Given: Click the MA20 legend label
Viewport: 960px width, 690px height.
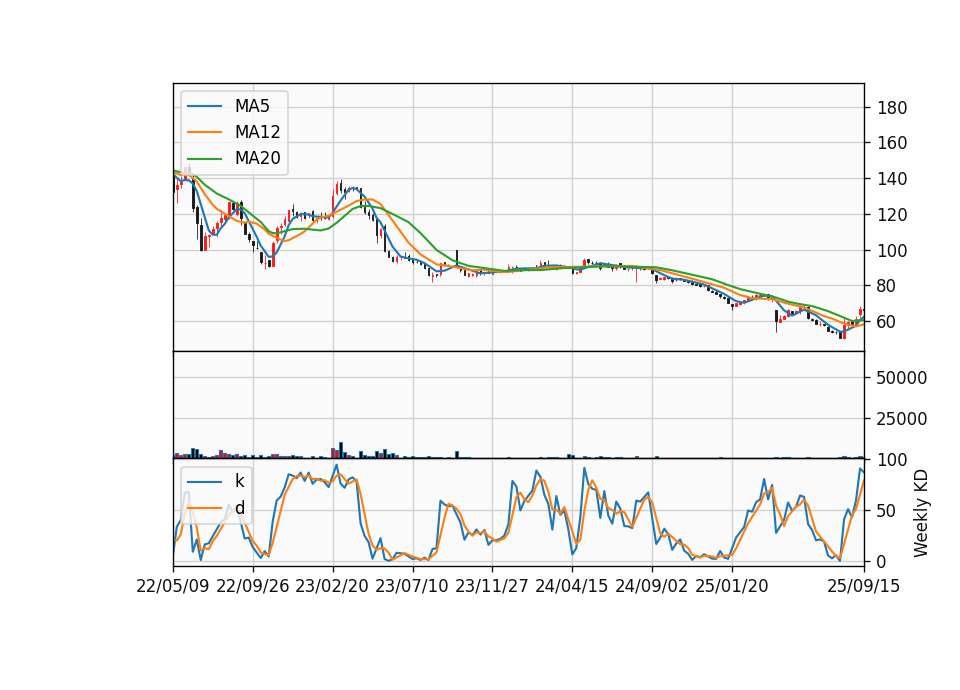Looking at the screenshot, I should click(x=257, y=158).
